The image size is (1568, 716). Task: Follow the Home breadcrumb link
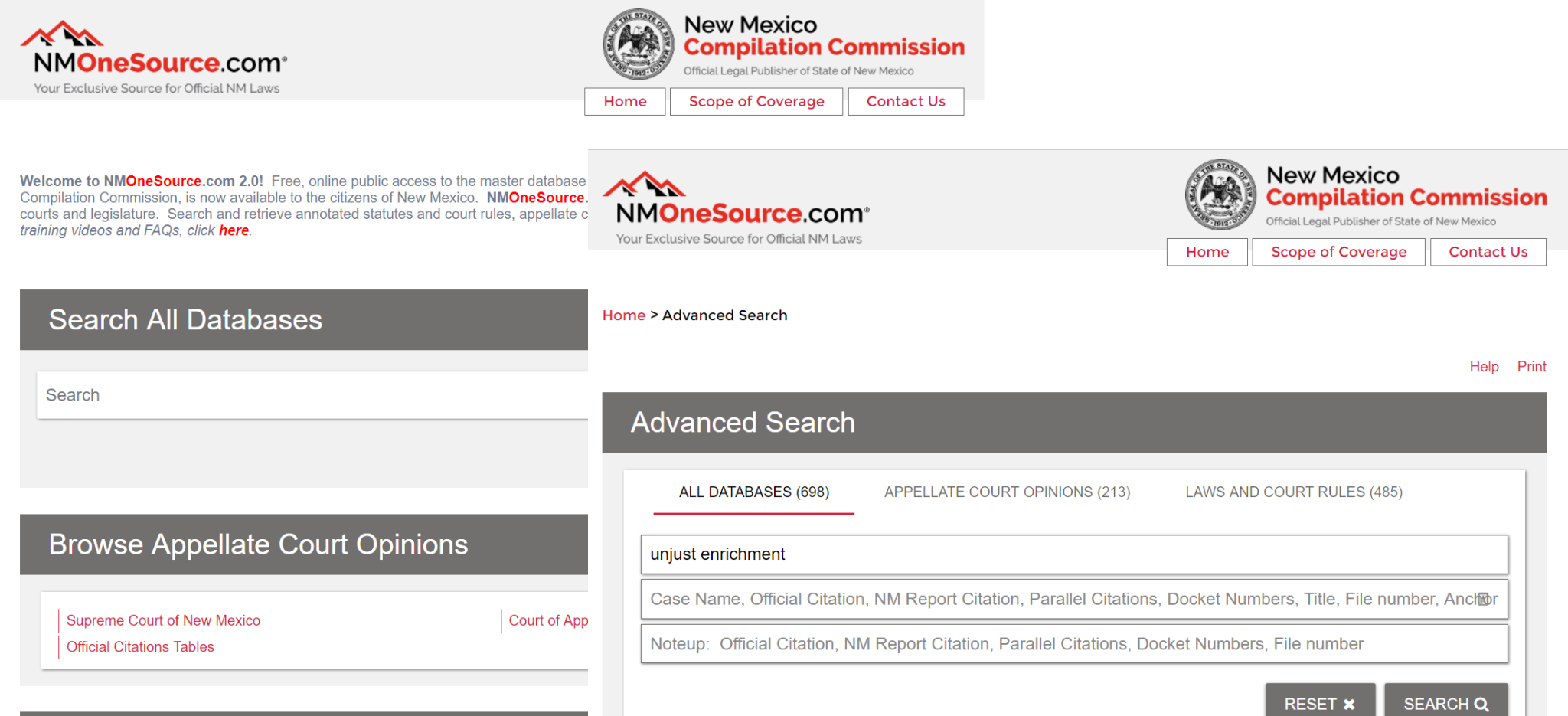(623, 315)
